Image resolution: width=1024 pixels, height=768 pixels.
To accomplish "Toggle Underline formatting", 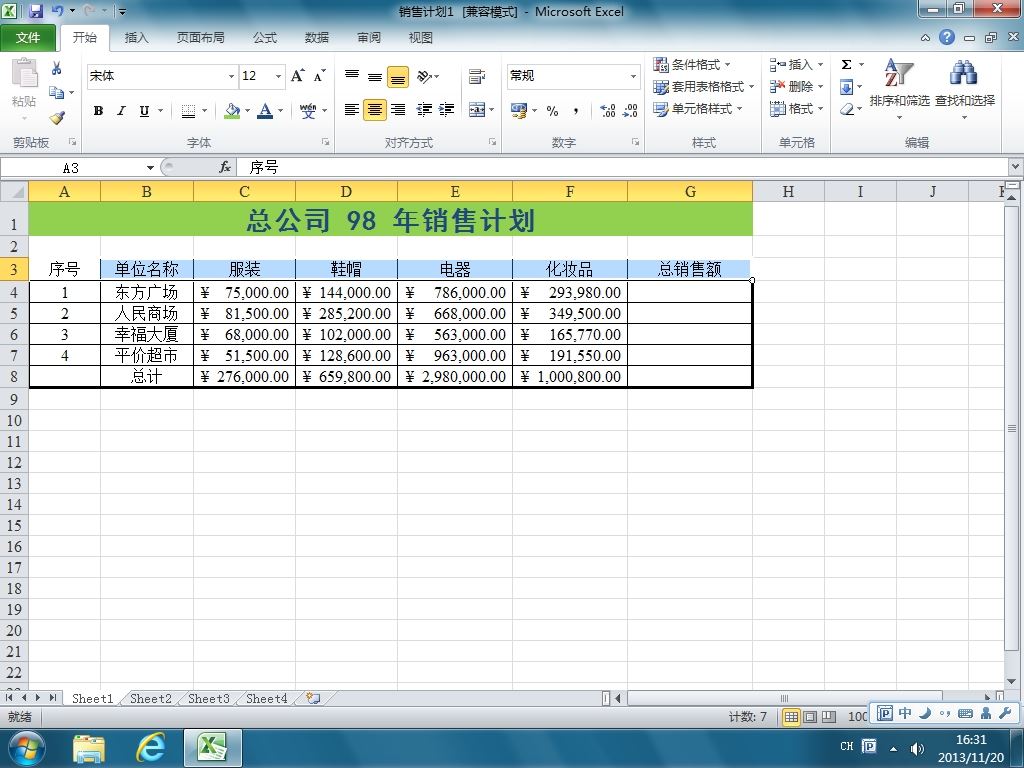I will coord(144,111).
